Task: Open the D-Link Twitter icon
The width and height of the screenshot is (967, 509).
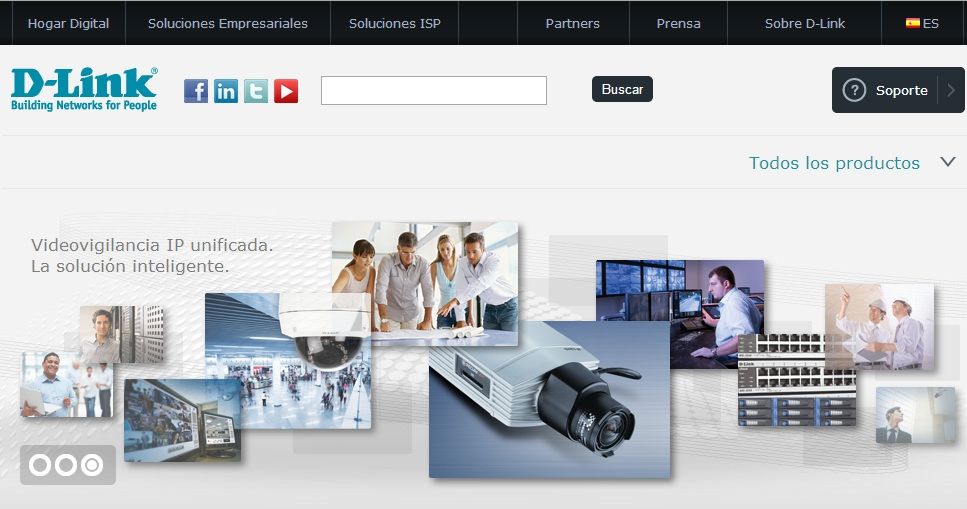Action: coord(256,91)
